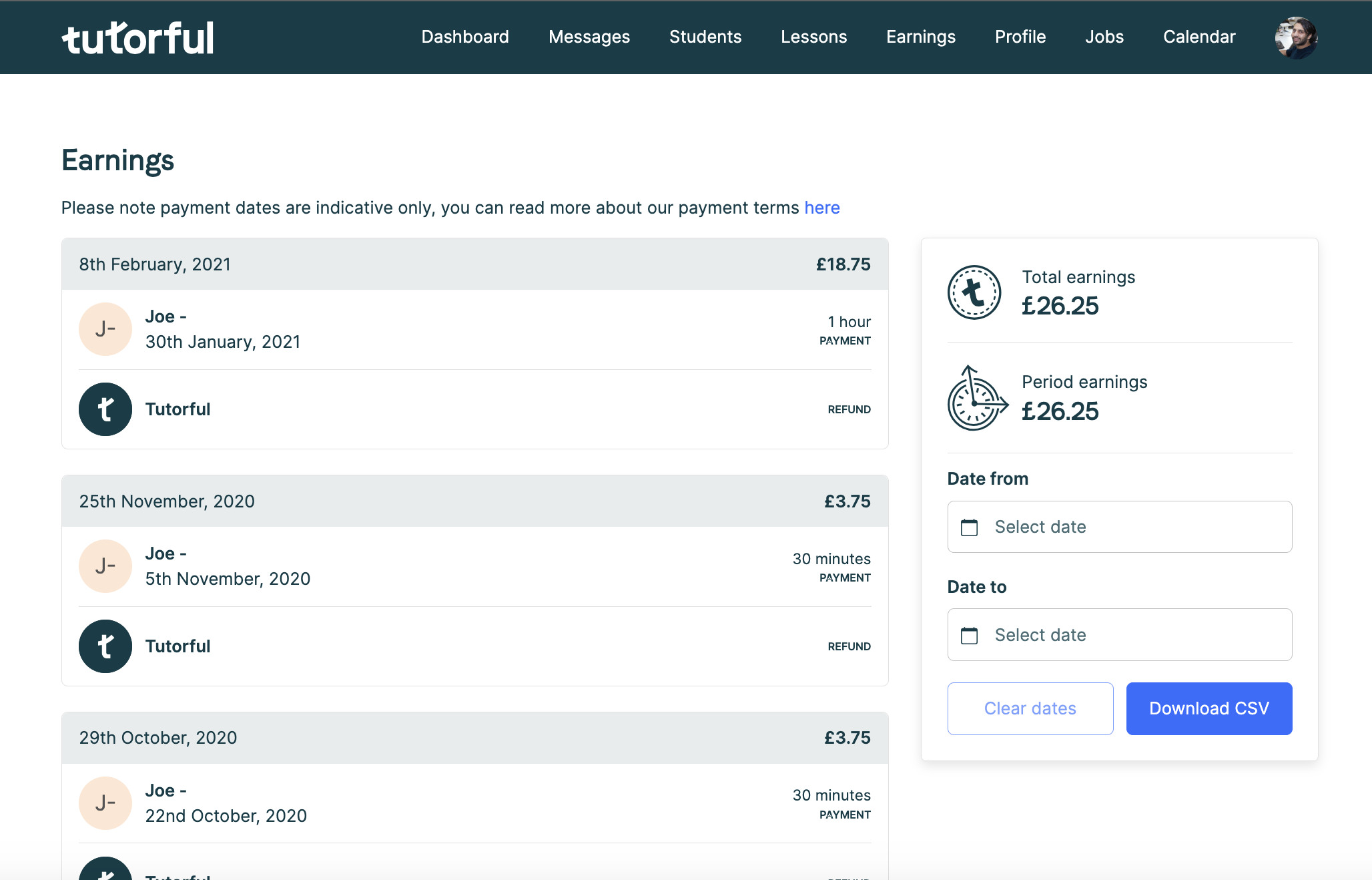1372x880 pixels.
Task: Click Joe's avatar for 30th January, 2021
Action: (105, 329)
